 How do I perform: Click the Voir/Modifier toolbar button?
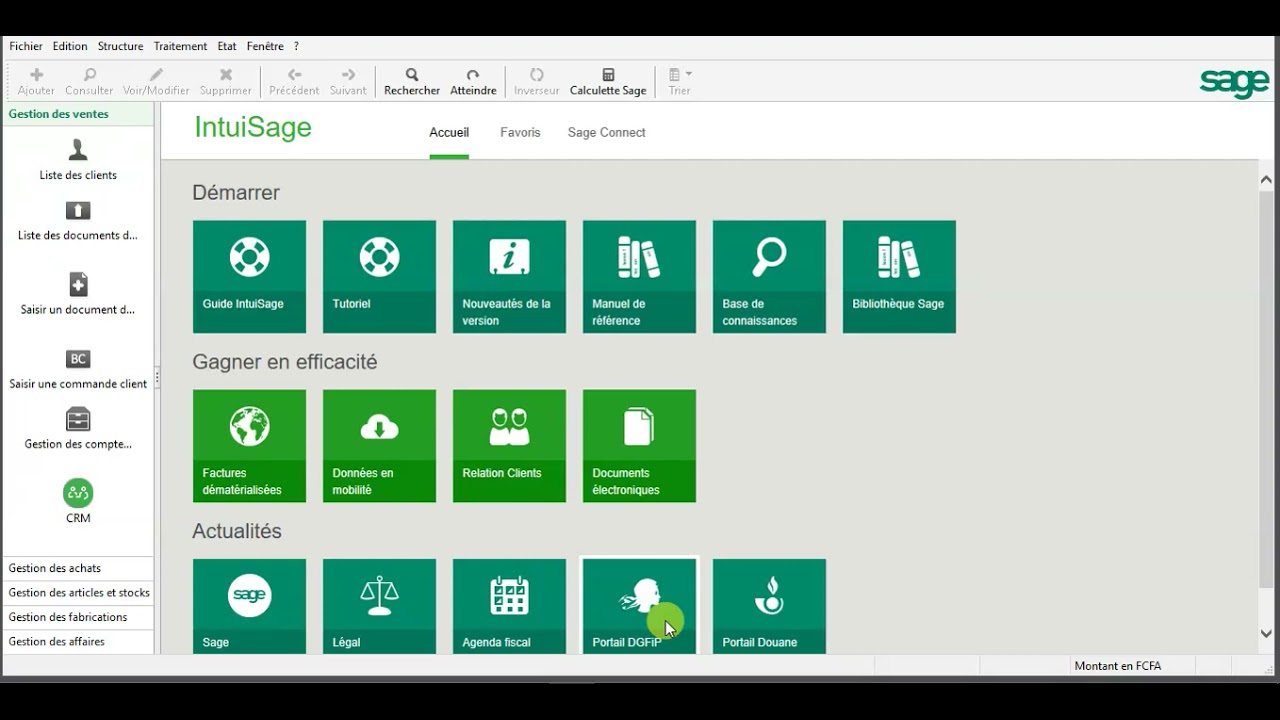click(156, 82)
